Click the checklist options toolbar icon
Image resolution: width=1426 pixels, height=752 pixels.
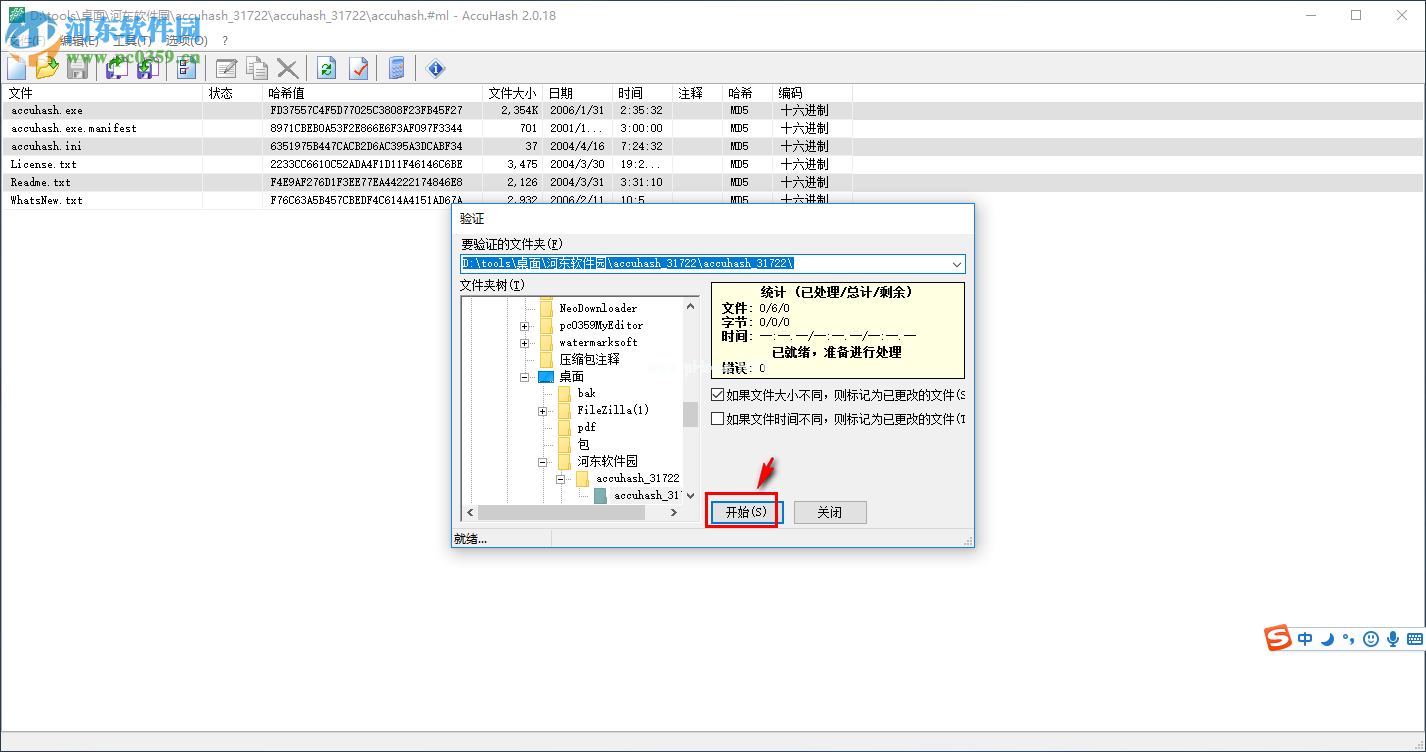[x=187, y=68]
